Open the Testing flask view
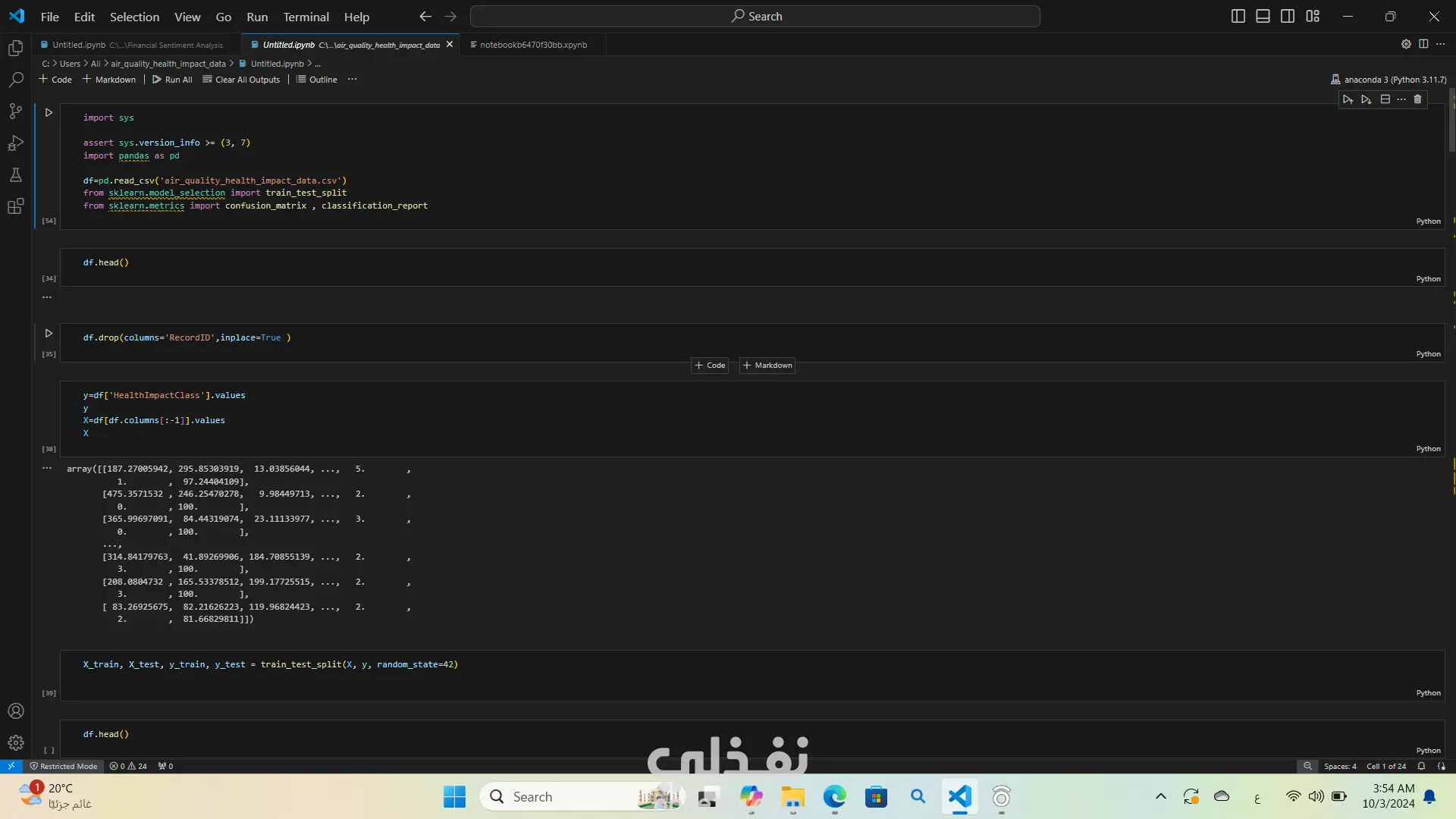This screenshot has width=1456, height=819. (15, 175)
